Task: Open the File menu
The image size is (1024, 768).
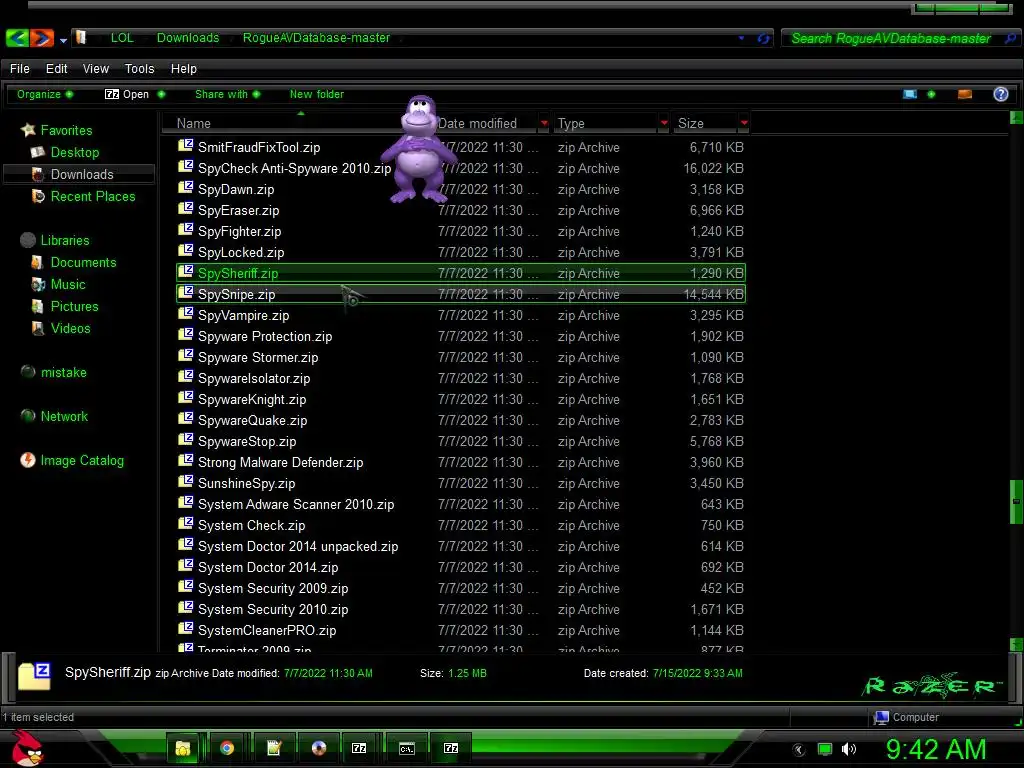Action: pyautogui.click(x=20, y=69)
